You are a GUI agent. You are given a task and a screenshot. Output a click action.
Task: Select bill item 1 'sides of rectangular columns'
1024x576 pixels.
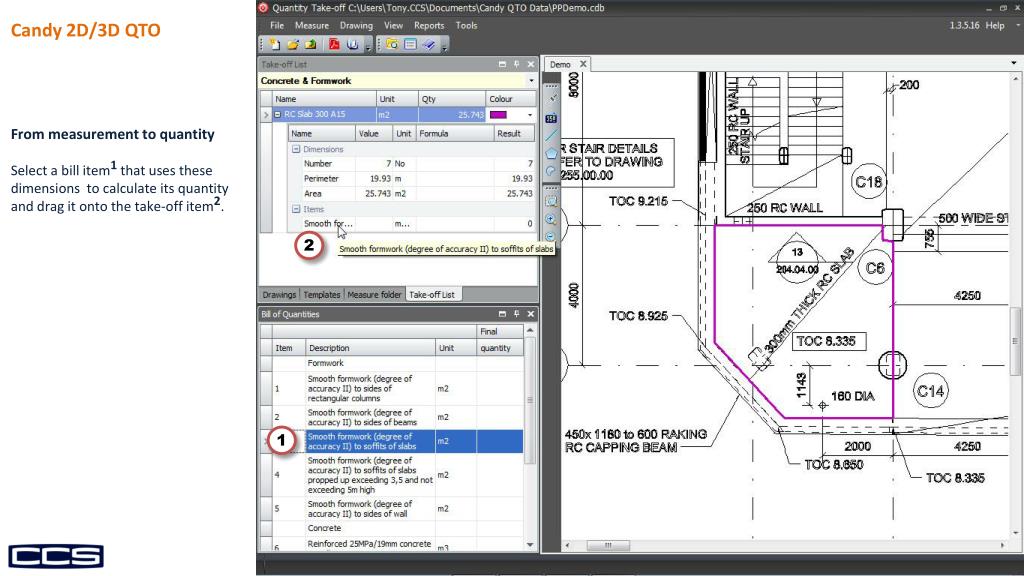click(392, 389)
